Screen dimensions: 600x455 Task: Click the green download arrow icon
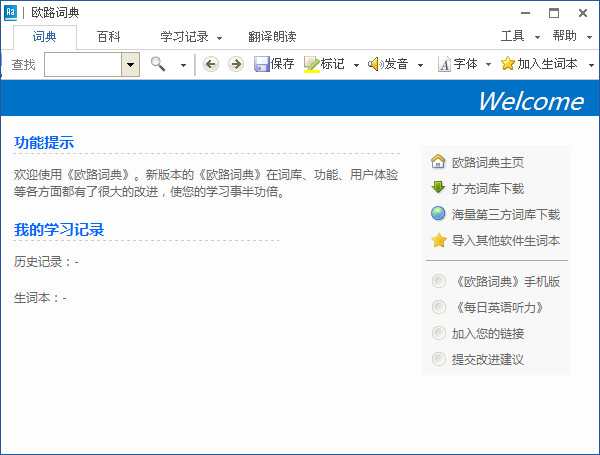[x=438, y=188]
